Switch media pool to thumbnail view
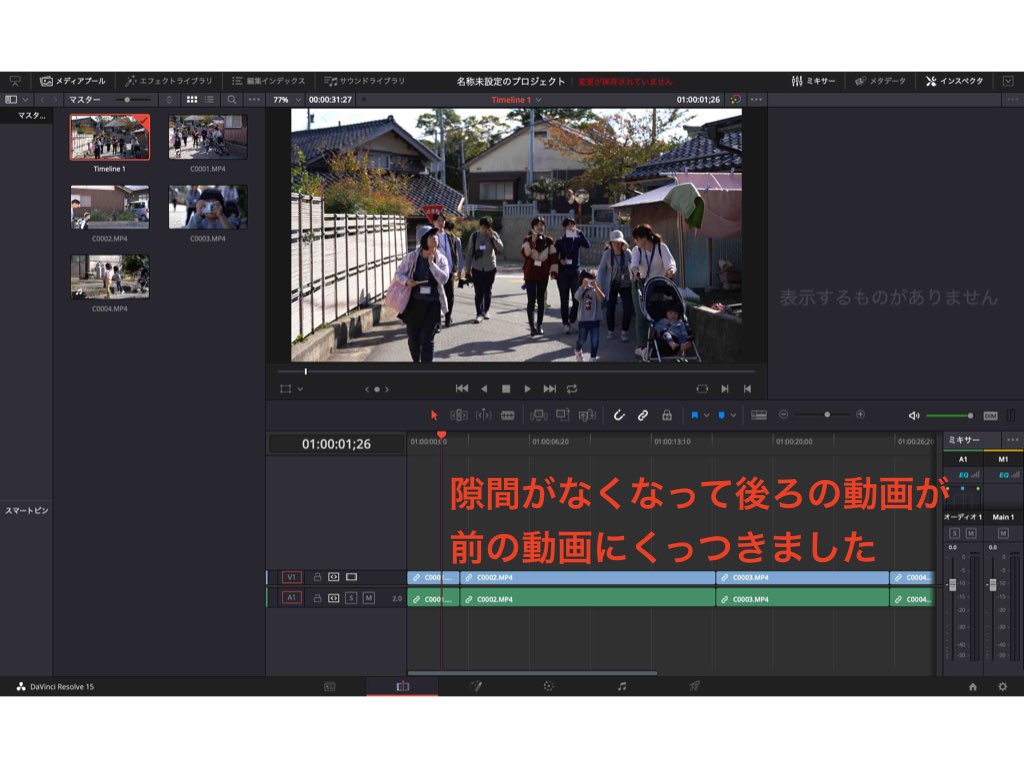 coord(192,99)
